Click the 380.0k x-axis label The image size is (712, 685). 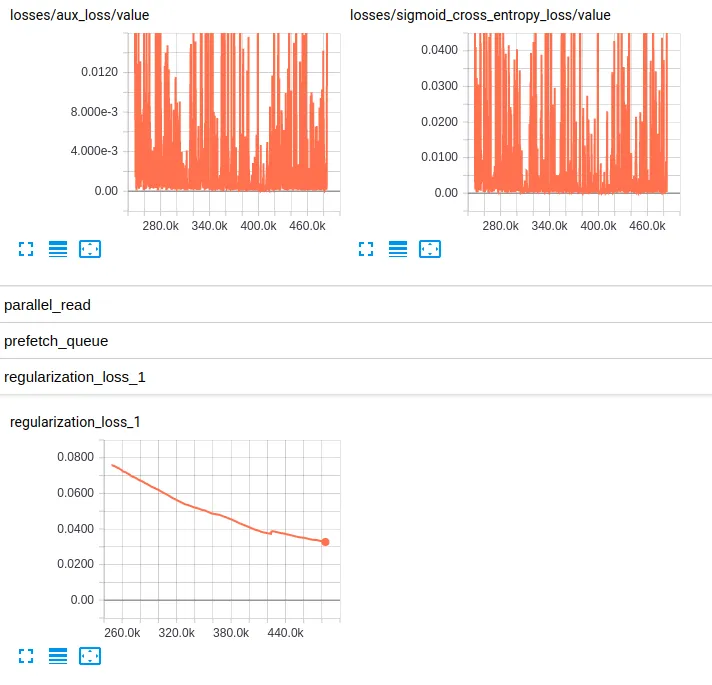click(231, 633)
